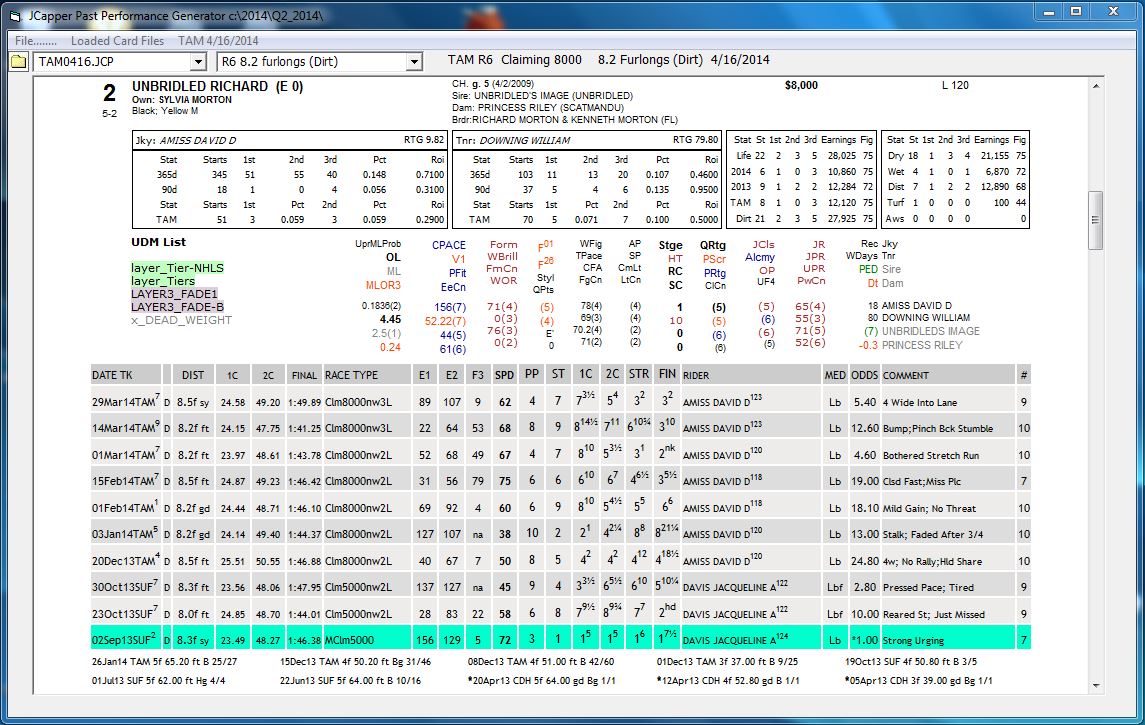Select the 14Mar14TAM past race date
This screenshot has width=1145, height=725.
click(126, 428)
